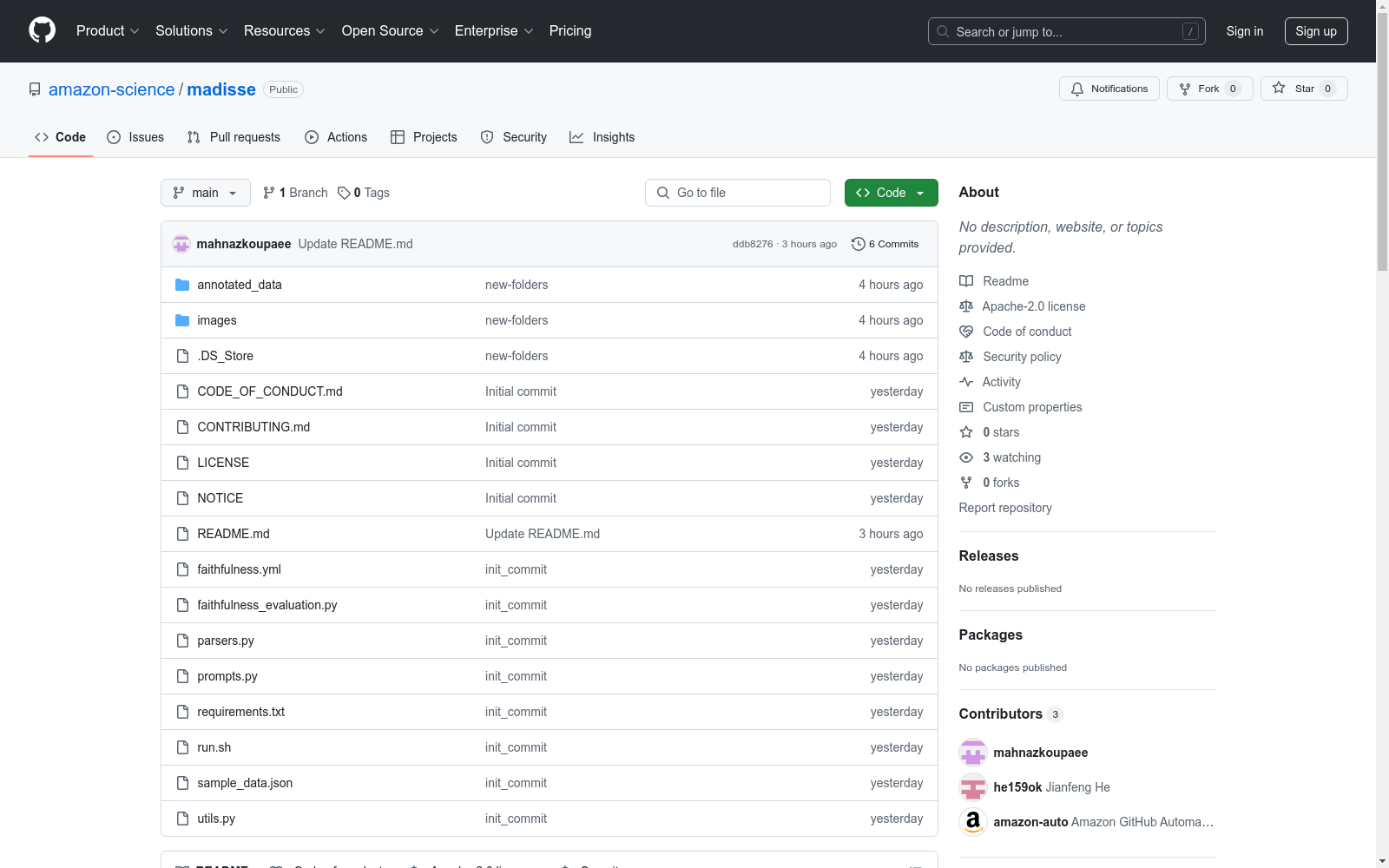Expand the Solutions menu

(192, 30)
